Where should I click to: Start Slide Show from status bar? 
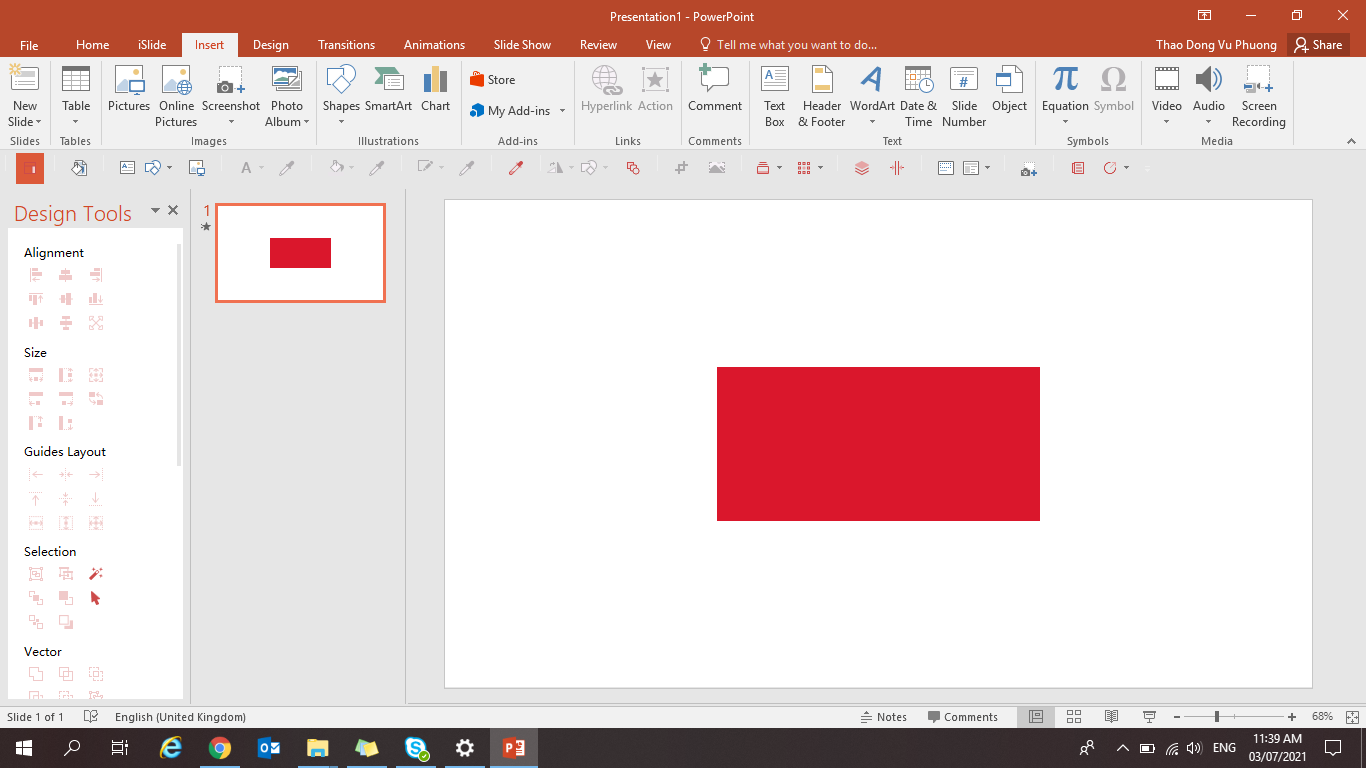[x=1150, y=717]
